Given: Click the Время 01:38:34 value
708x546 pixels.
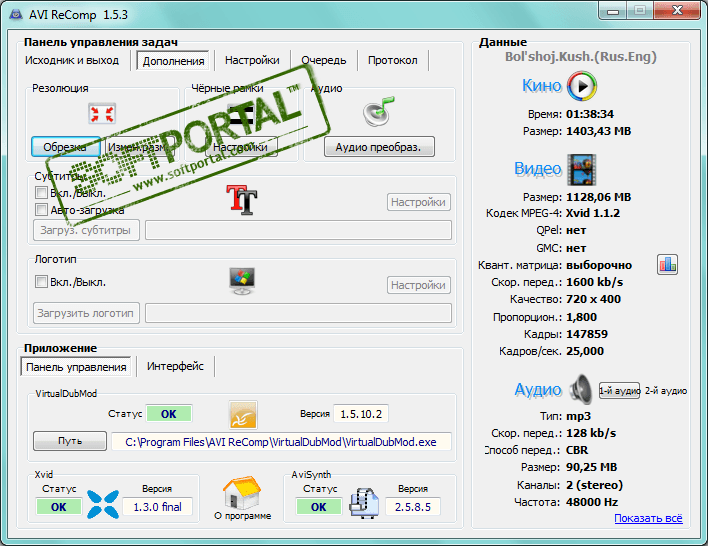Looking at the screenshot, I should 590,114.
